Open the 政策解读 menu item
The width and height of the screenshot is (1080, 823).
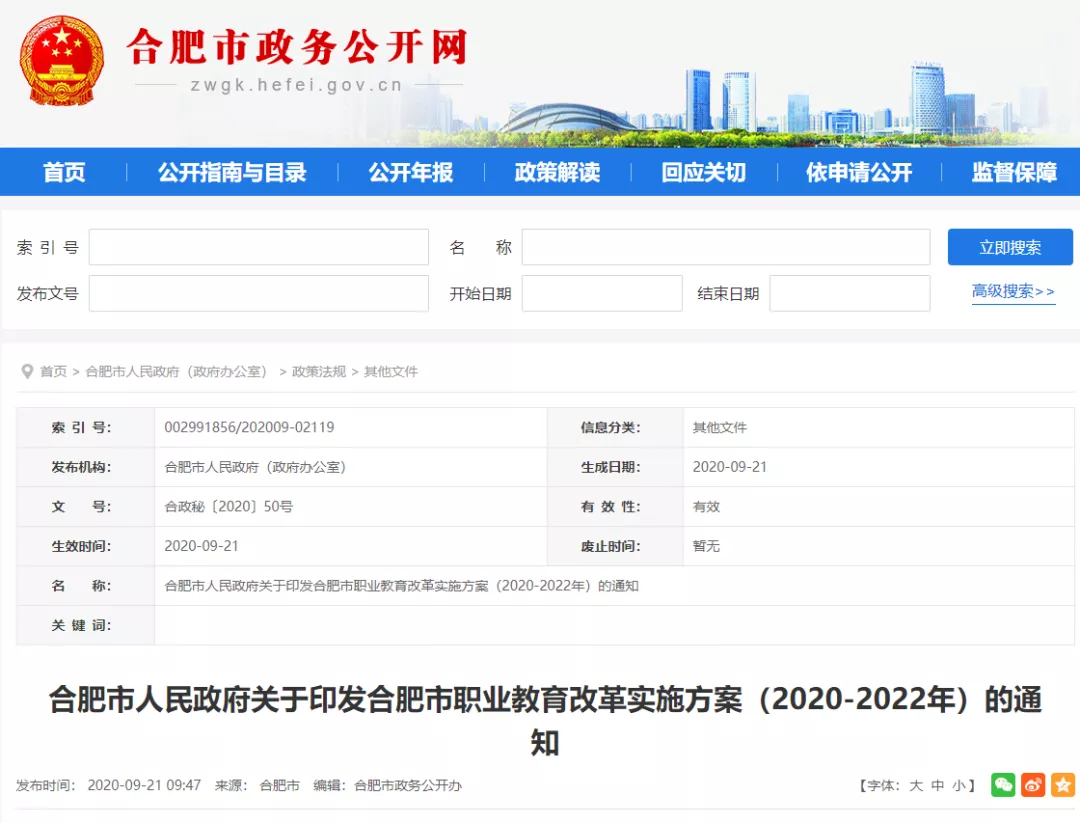(557, 172)
